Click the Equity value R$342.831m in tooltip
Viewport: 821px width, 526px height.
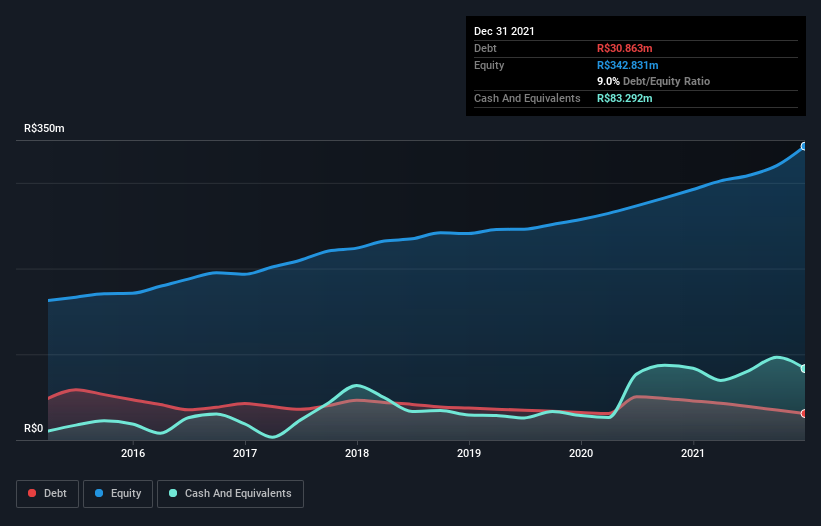634,65
